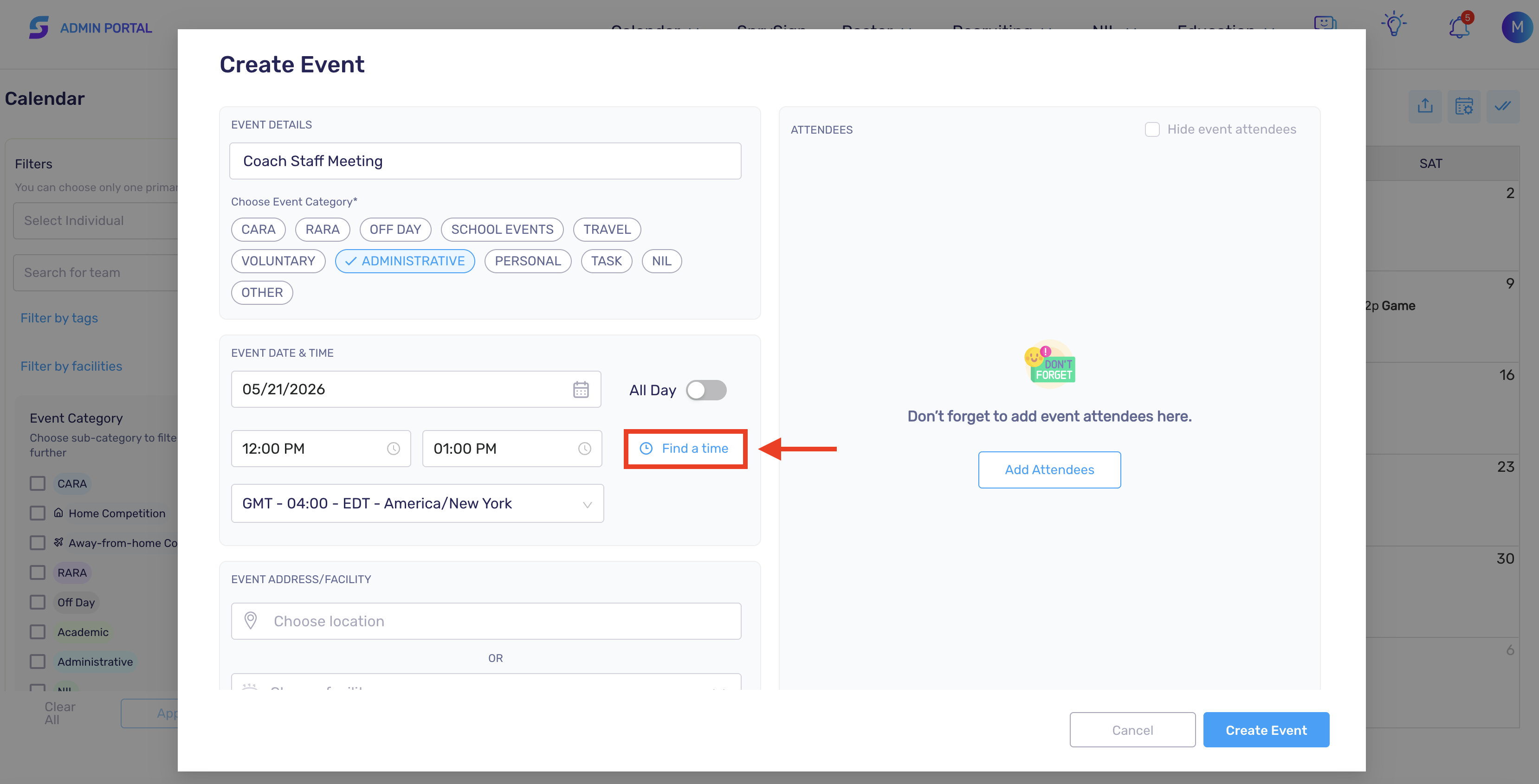This screenshot has width=1539, height=784.
Task: Select the RARA event category chip
Action: (x=323, y=229)
